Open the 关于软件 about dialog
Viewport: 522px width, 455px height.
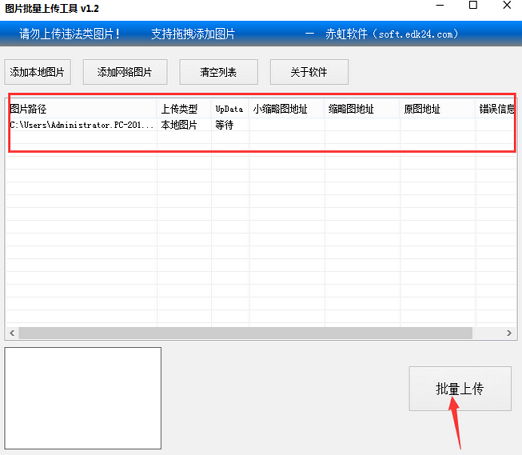click(x=309, y=72)
